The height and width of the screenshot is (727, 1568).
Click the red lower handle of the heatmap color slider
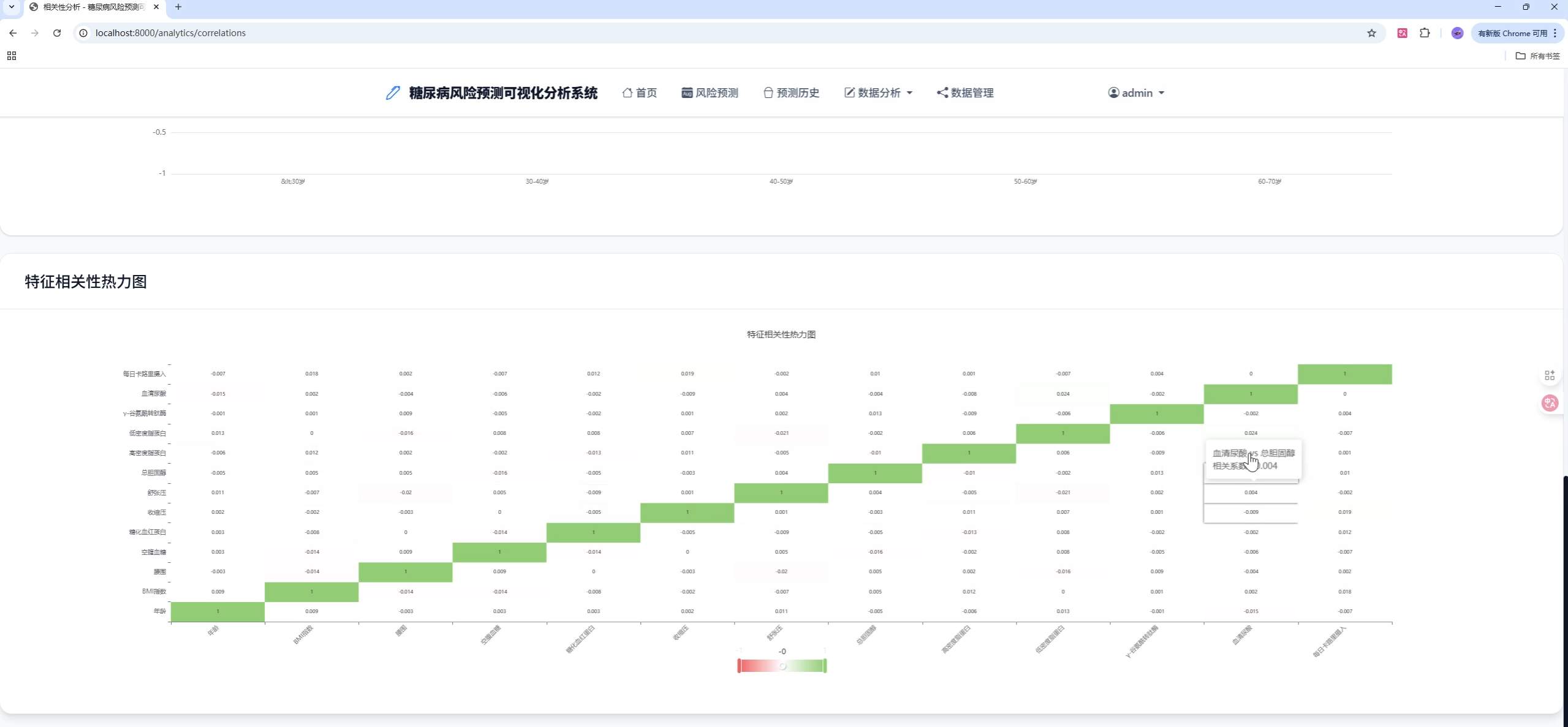click(x=739, y=666)
